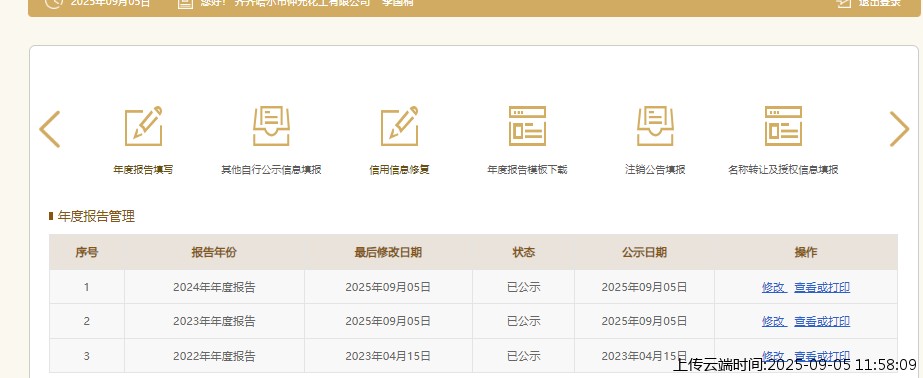Screen dimensions: 923x378
Task: Click the 状态 column header
Action: [x=523, y=253]
